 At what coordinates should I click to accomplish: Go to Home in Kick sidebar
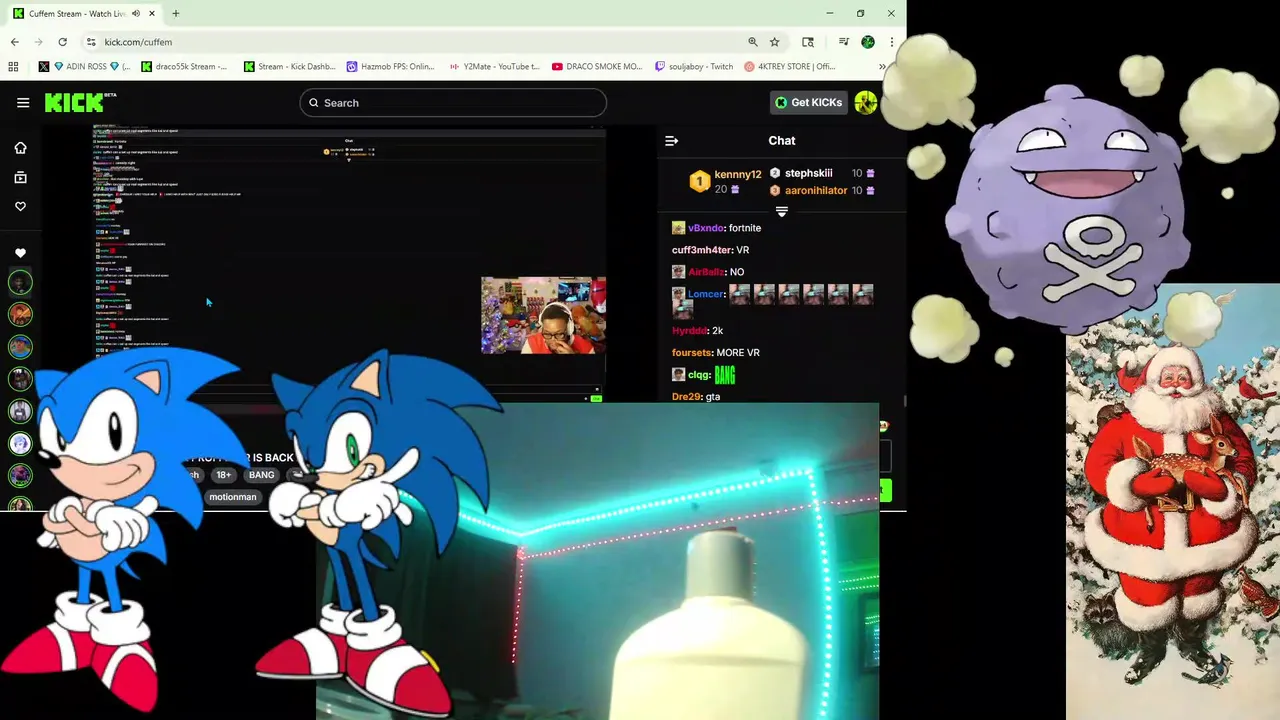(20, 148)
